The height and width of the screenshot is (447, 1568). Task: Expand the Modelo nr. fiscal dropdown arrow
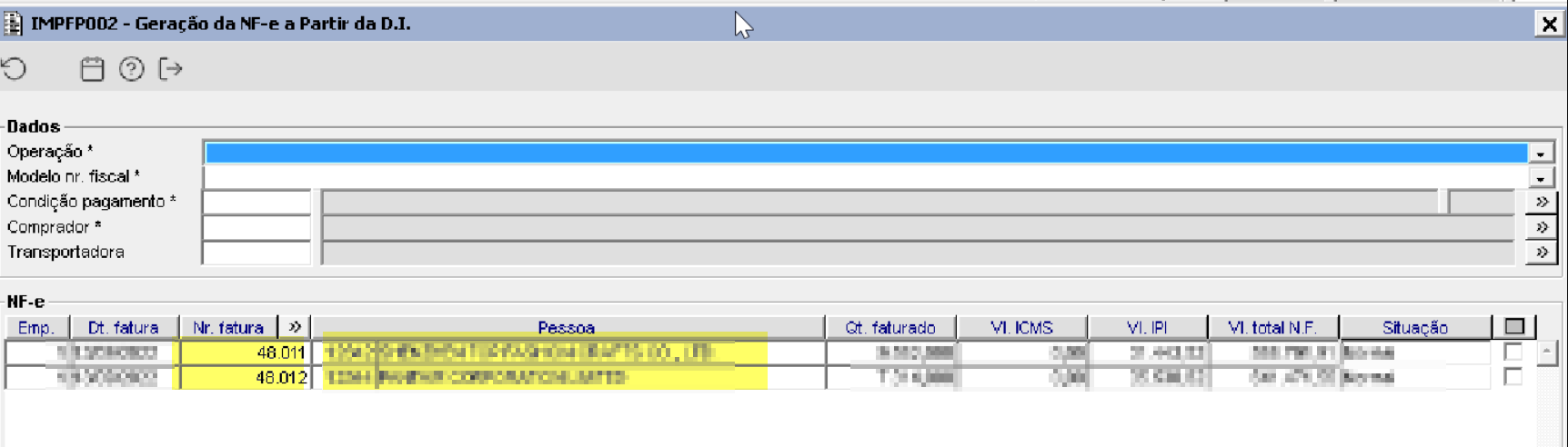[1541, 177]
